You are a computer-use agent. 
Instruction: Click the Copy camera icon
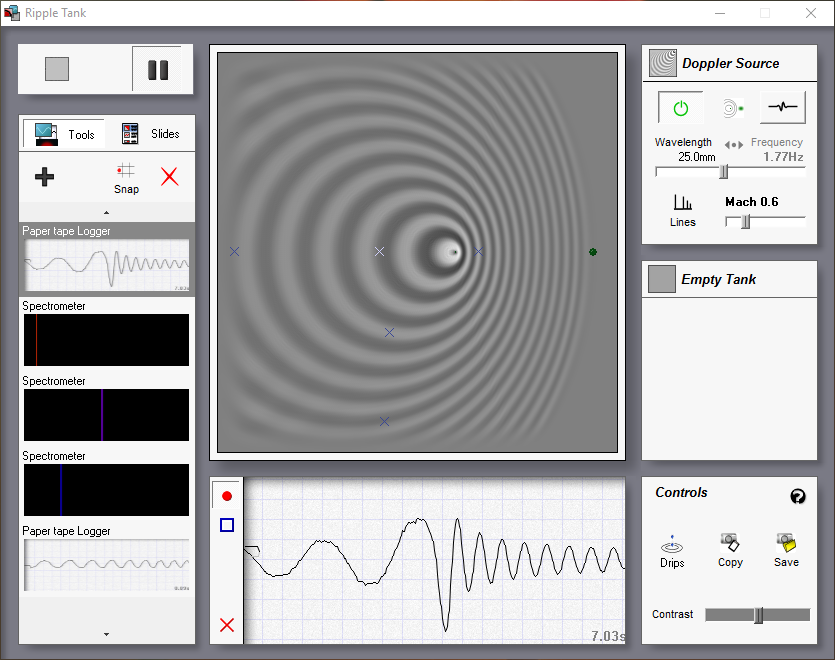[730, 550]
